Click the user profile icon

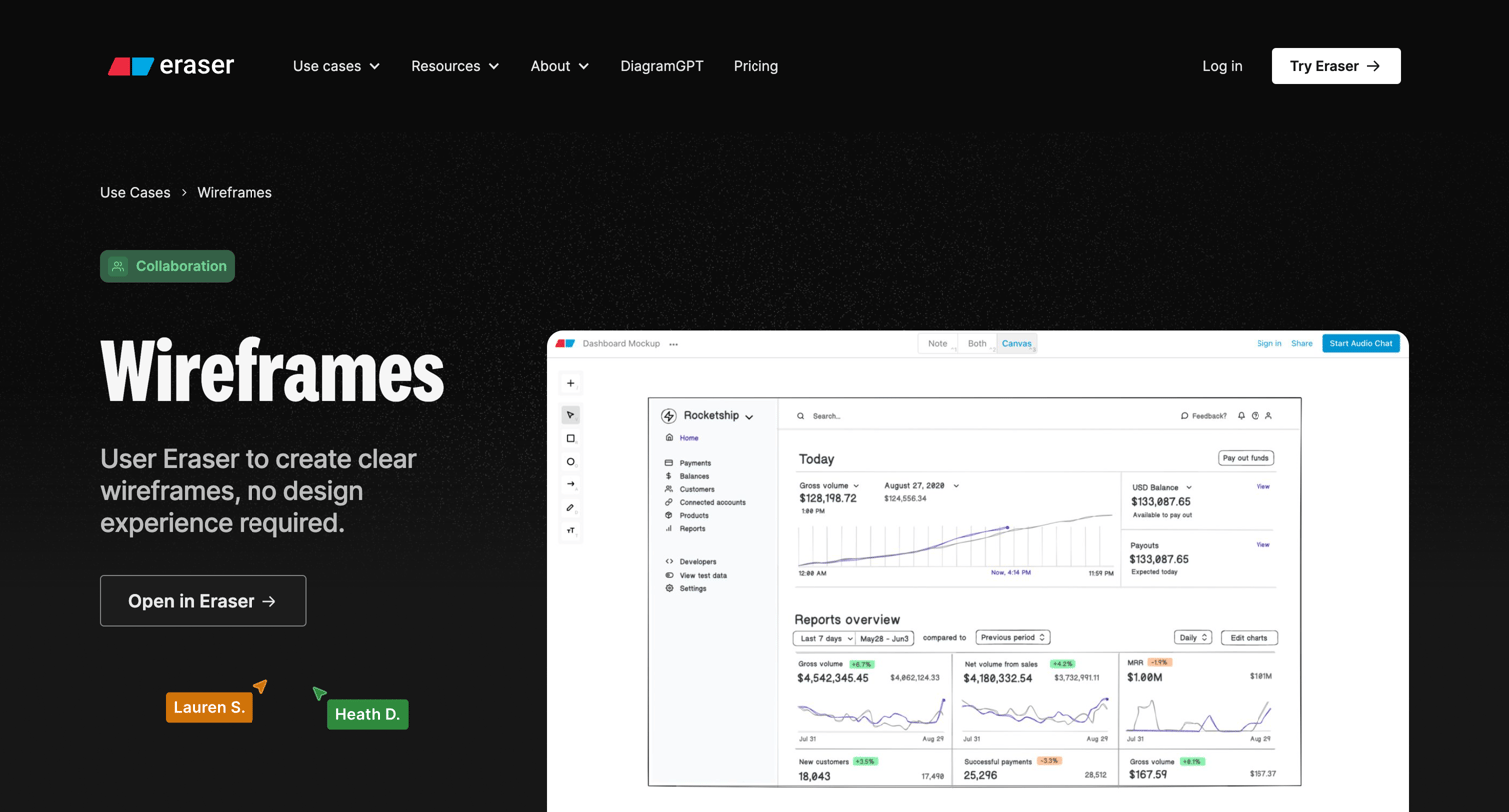coord(1269,416)
